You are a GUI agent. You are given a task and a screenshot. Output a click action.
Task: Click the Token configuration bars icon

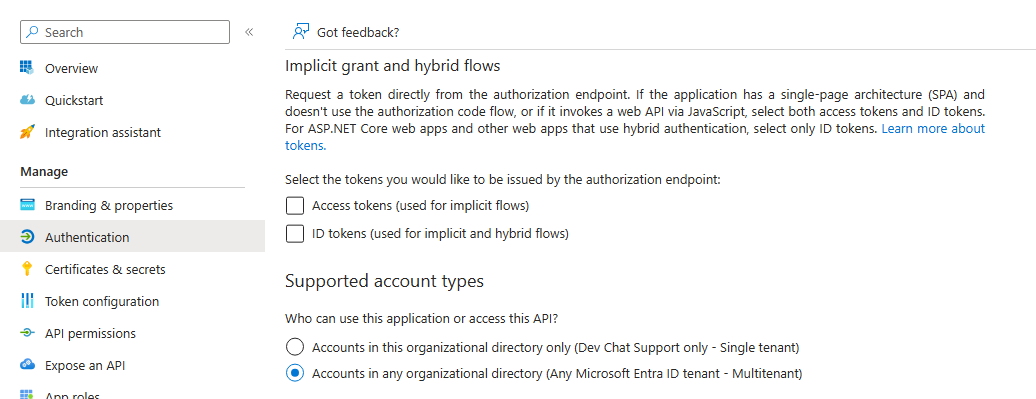point(27,301)
